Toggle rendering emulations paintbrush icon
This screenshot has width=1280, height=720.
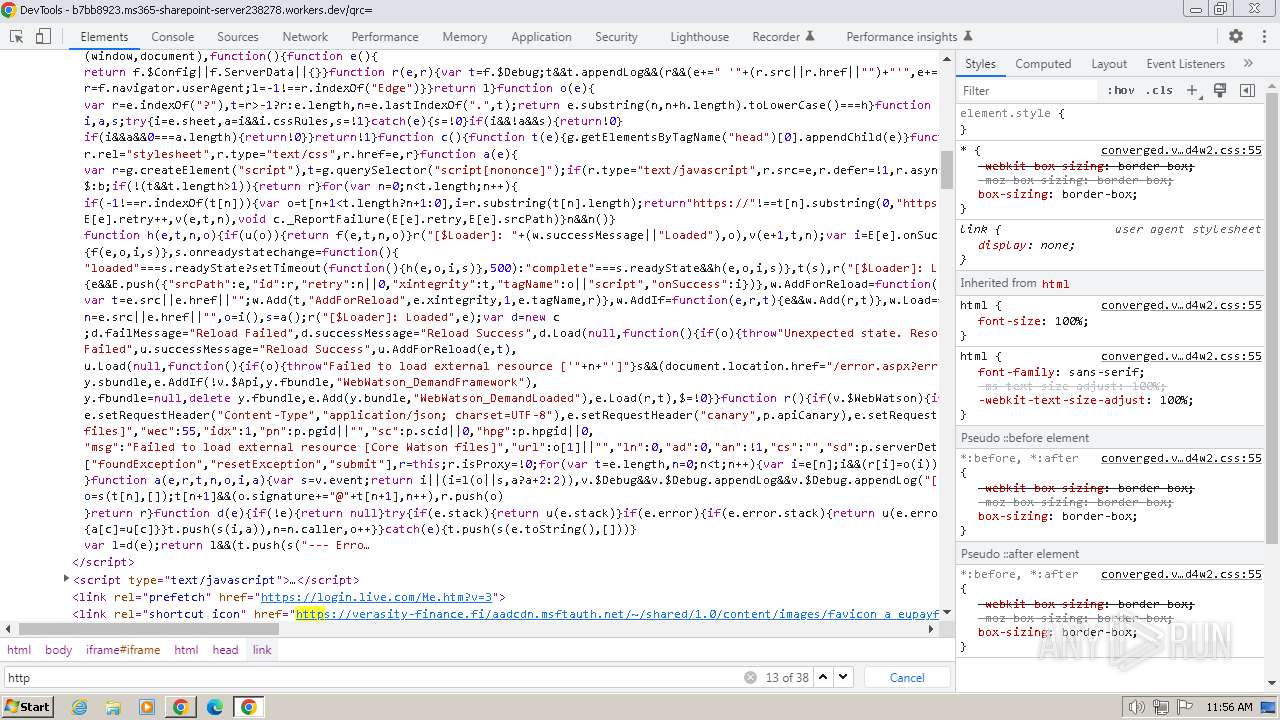click(x=1220, y=90)
